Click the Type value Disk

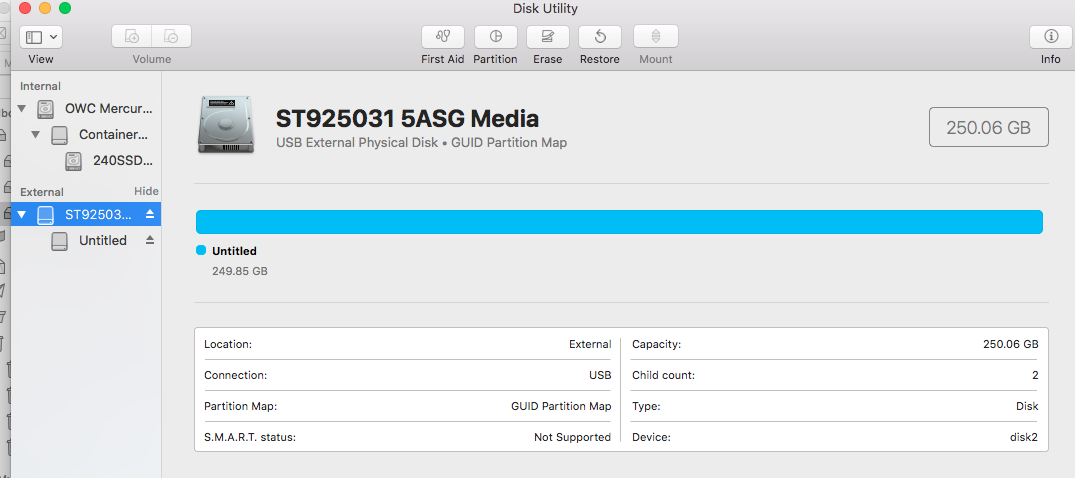pos(1027,406)
